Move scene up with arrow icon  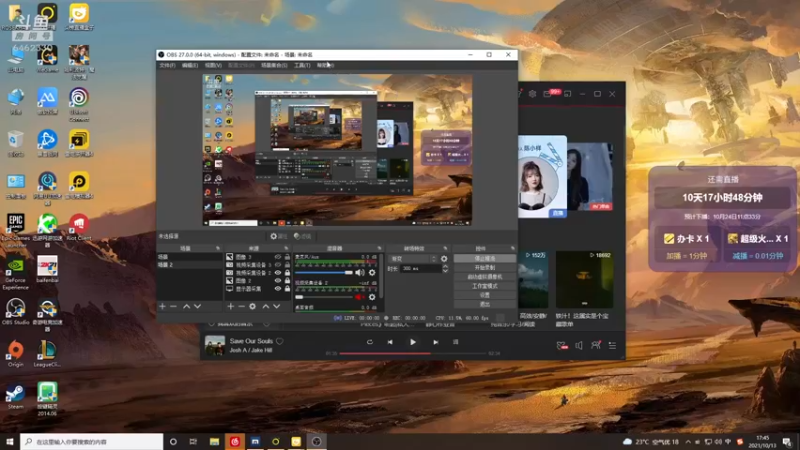(x=186, y=306)
